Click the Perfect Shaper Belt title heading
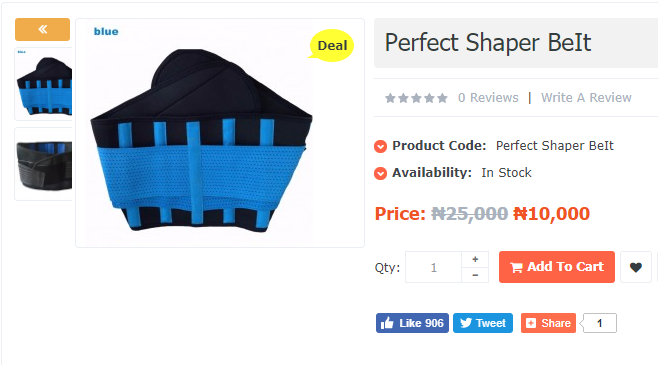 tap(488, 42)
